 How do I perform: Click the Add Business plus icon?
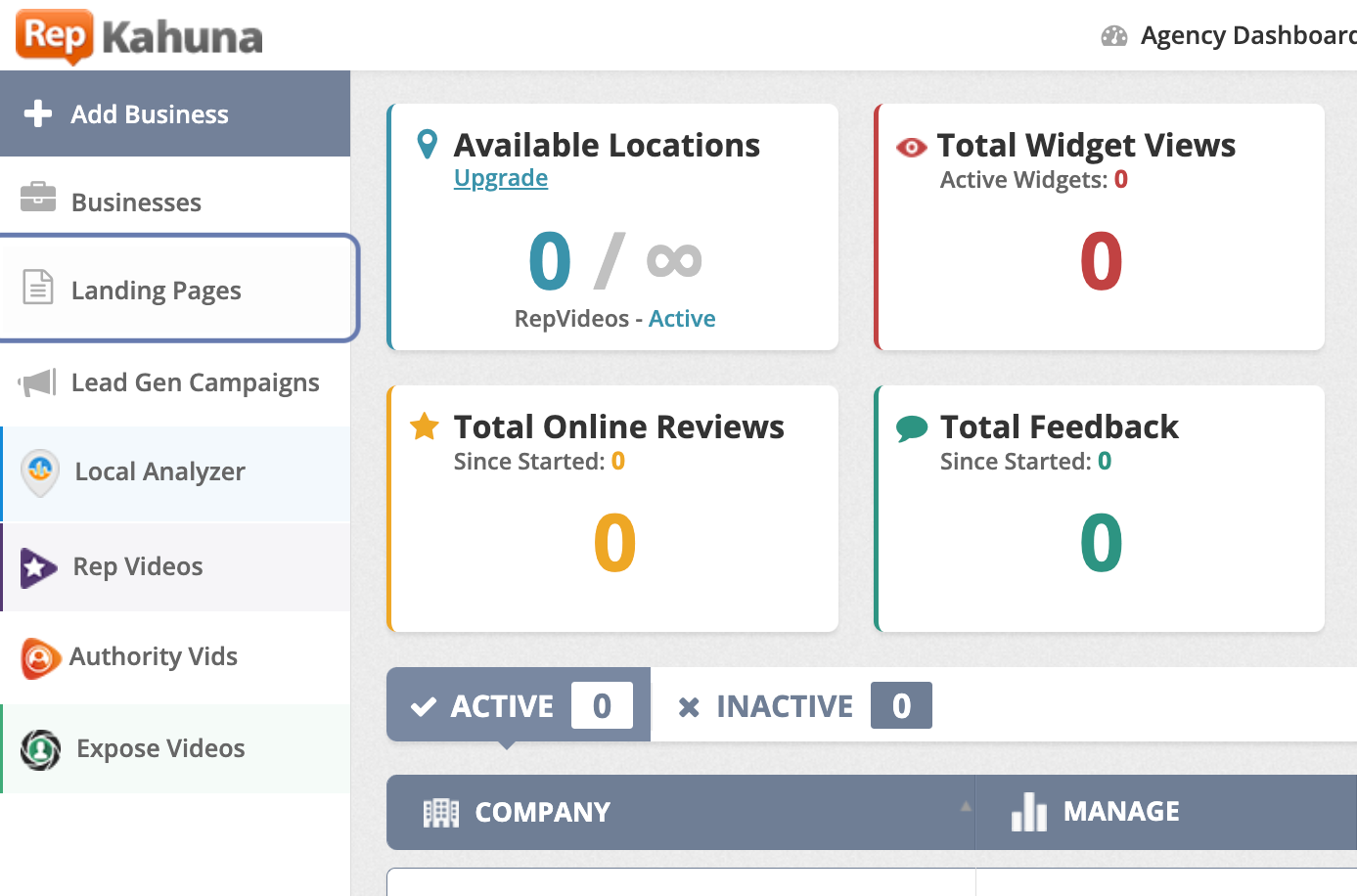(38, 113)
